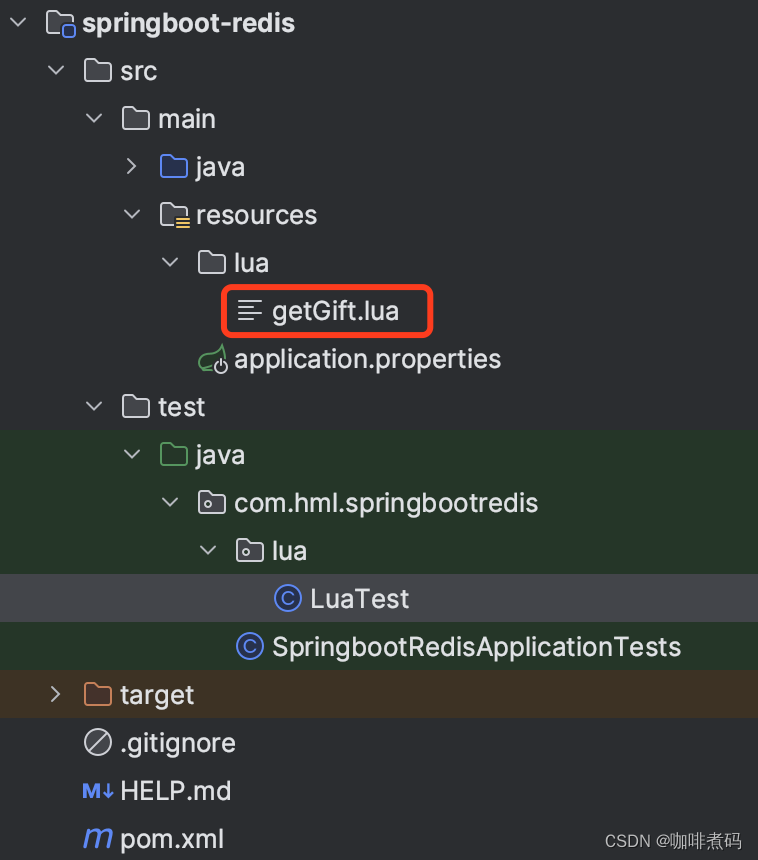Screen dimensions: 758x860
Task: Click the .gitignore file icon
Action: 98,743
